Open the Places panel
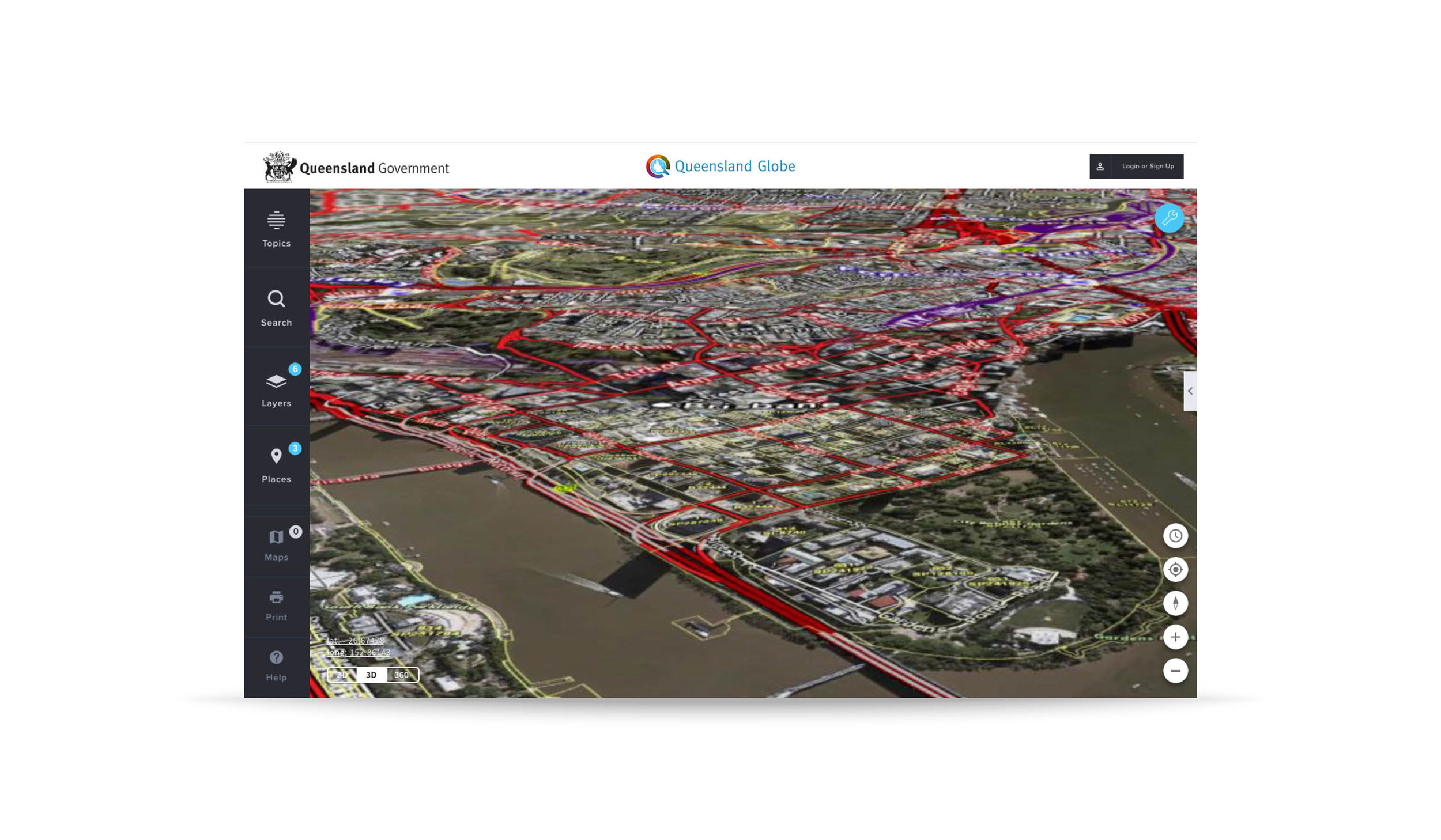Image resolution: width=1441 pixels, height=840 pixels. tap(276, 463)
